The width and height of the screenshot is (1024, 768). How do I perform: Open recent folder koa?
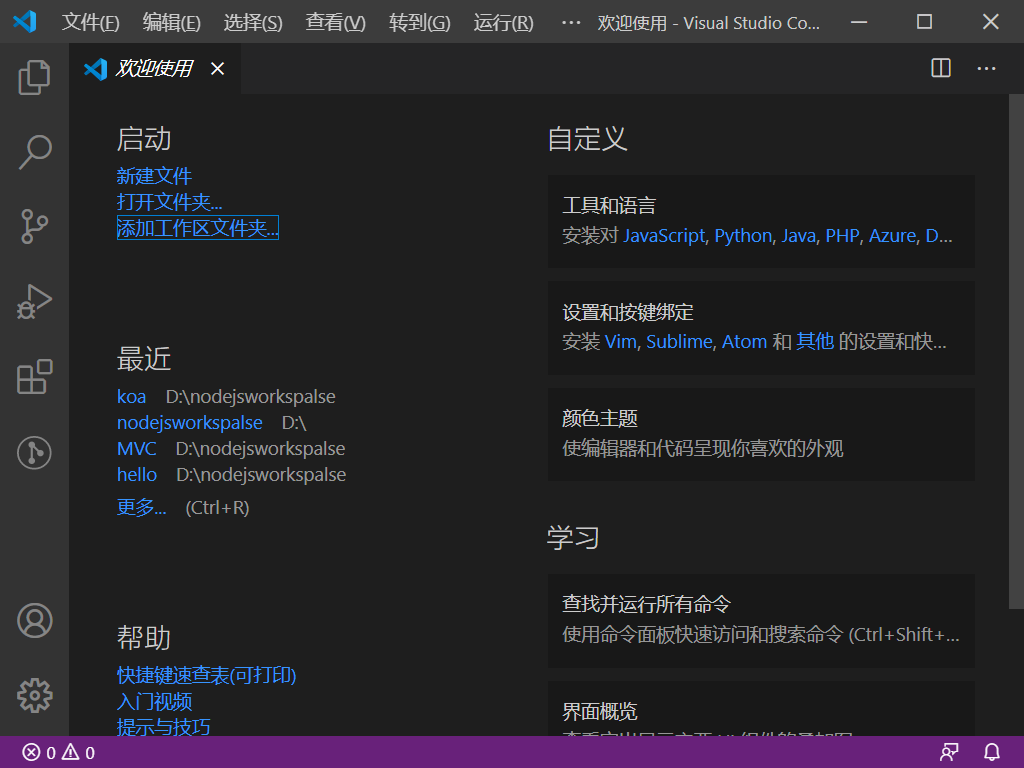131,396
